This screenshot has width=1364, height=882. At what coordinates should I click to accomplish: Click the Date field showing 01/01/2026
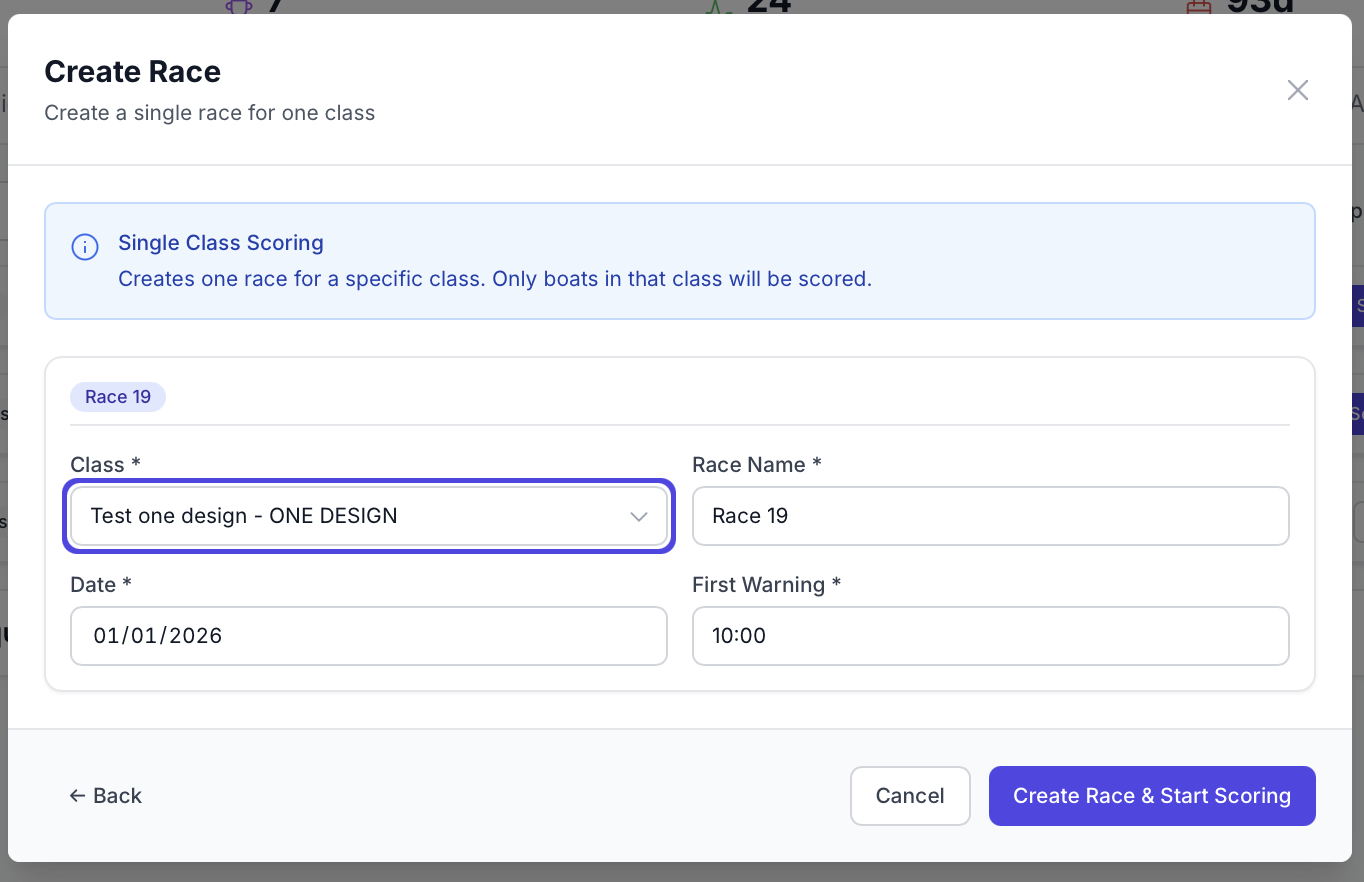[368, 636]
